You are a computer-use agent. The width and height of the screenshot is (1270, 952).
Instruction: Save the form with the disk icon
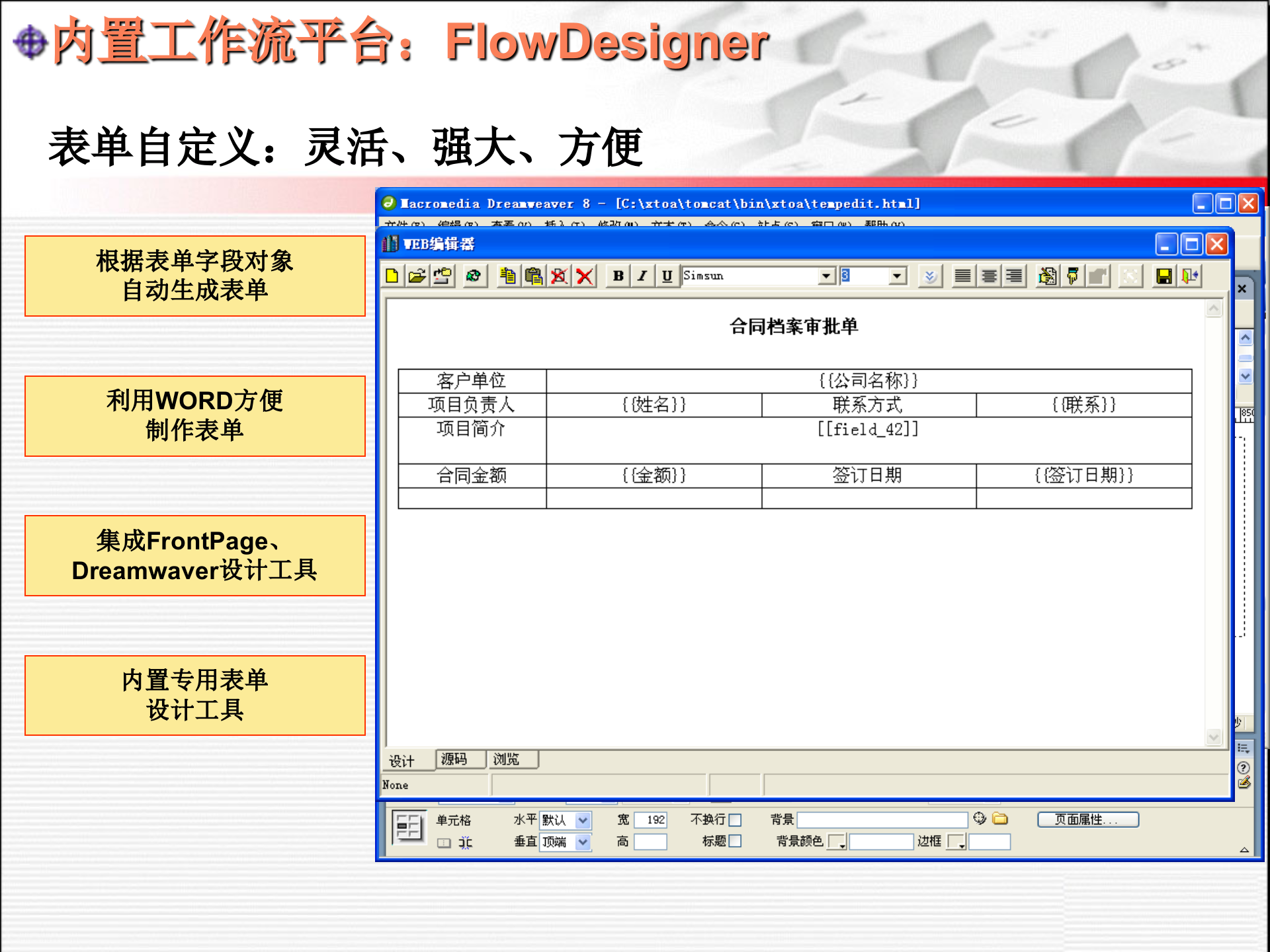[x=1164, y=276]
